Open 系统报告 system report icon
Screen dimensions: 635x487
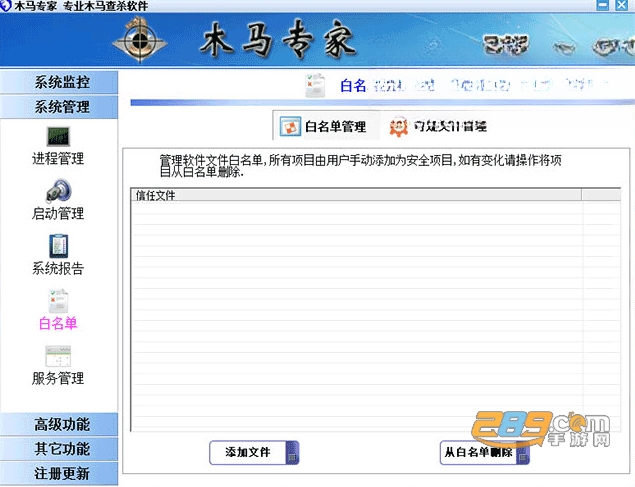[58, 246]
